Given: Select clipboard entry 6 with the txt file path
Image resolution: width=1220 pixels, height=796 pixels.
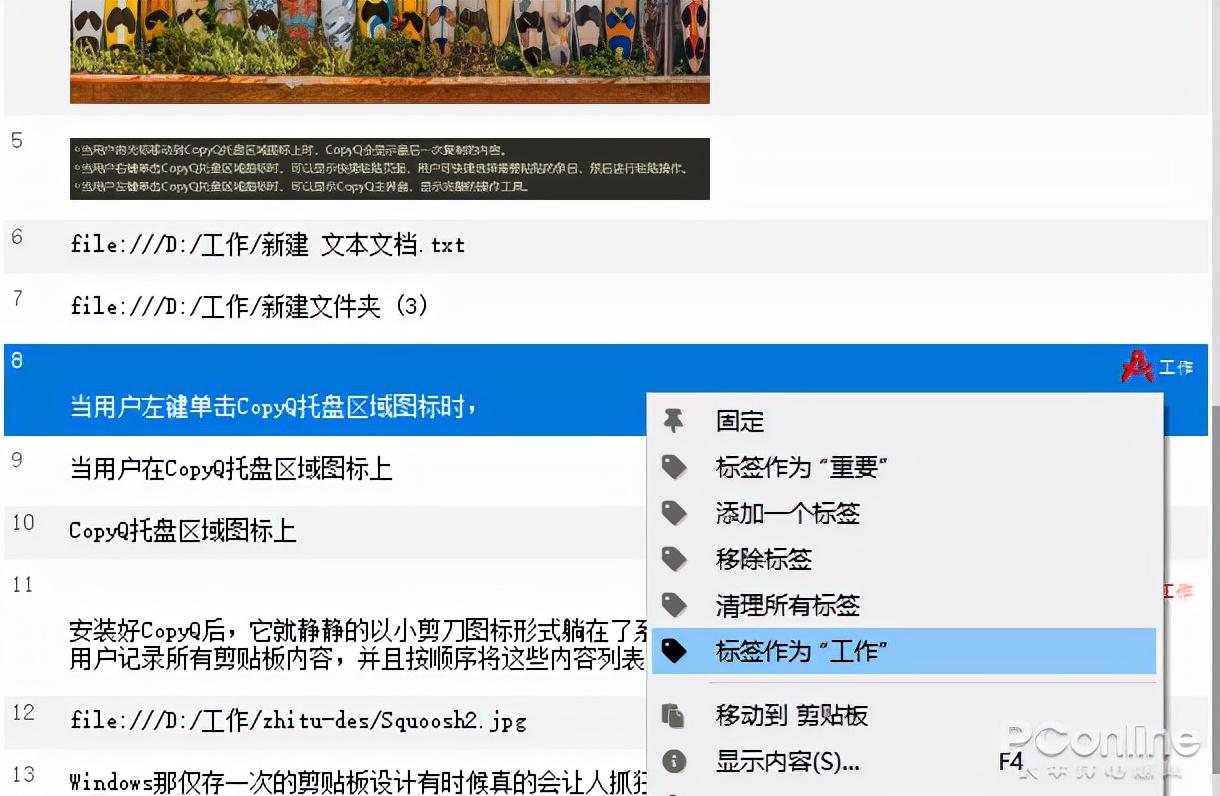Looking at the screenshot, I should tap(265, 245).
